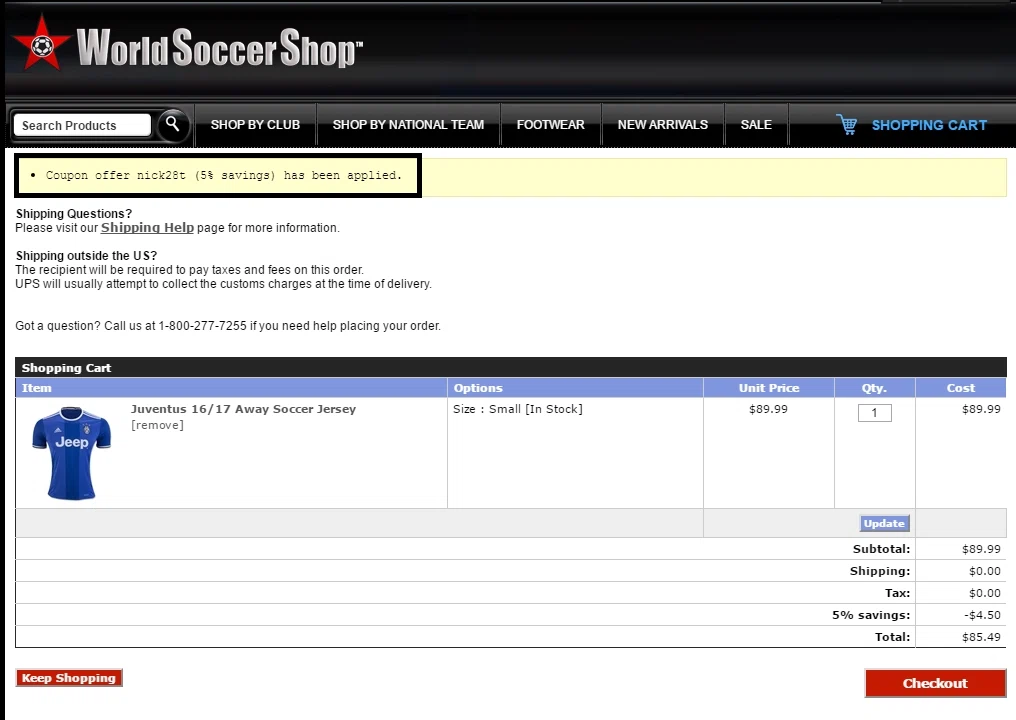Screen dimensions: 1016x720
Task: Click the Subtotal: label
Action: 881,549
